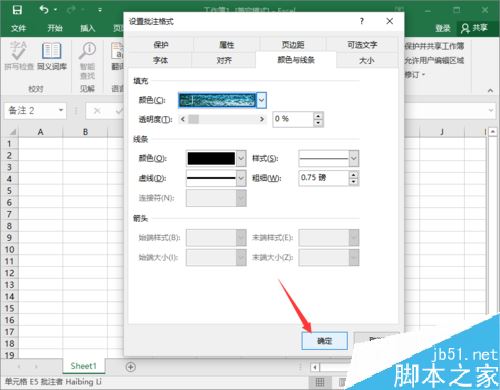This screenshot has height=390, width=500.
Task: Switch to Normal view icon in status bar
Action: 320,382
